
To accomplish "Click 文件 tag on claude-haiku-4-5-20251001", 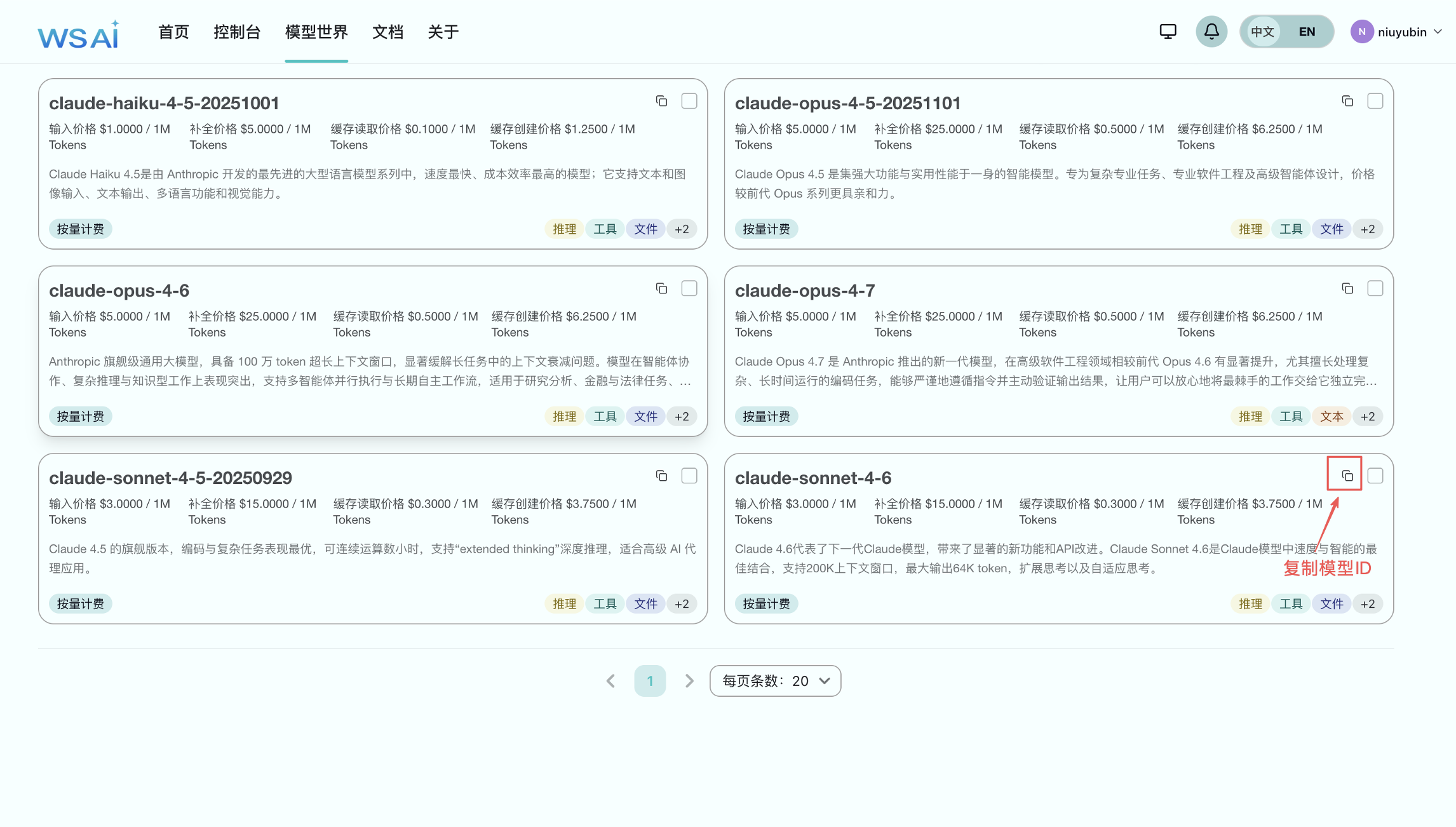I will point(645,229).
